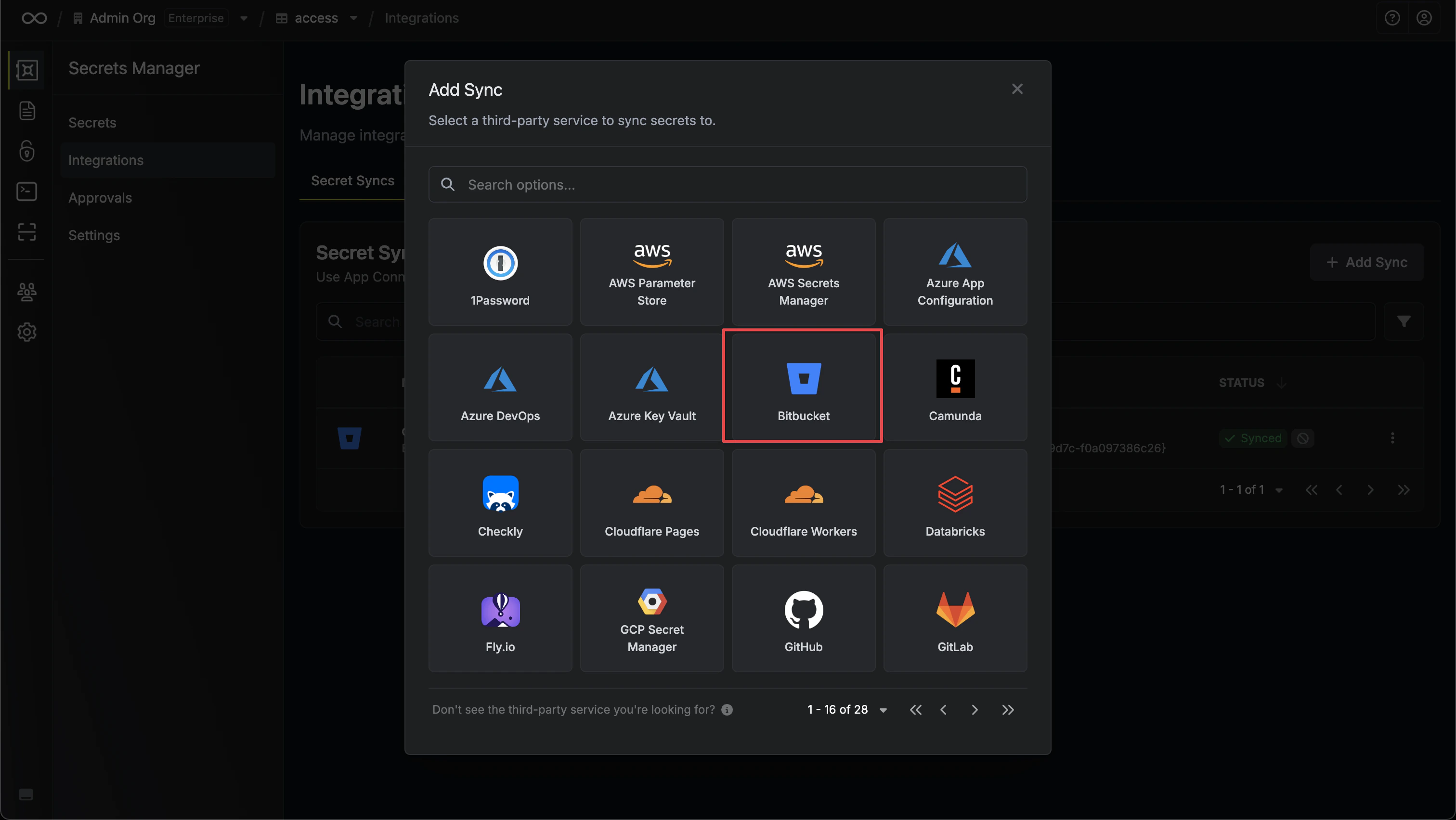Image resolution: width=1456 pixels, height=820 pixels.
Task: Click the Search options field
Action: [x=728, y=184]
